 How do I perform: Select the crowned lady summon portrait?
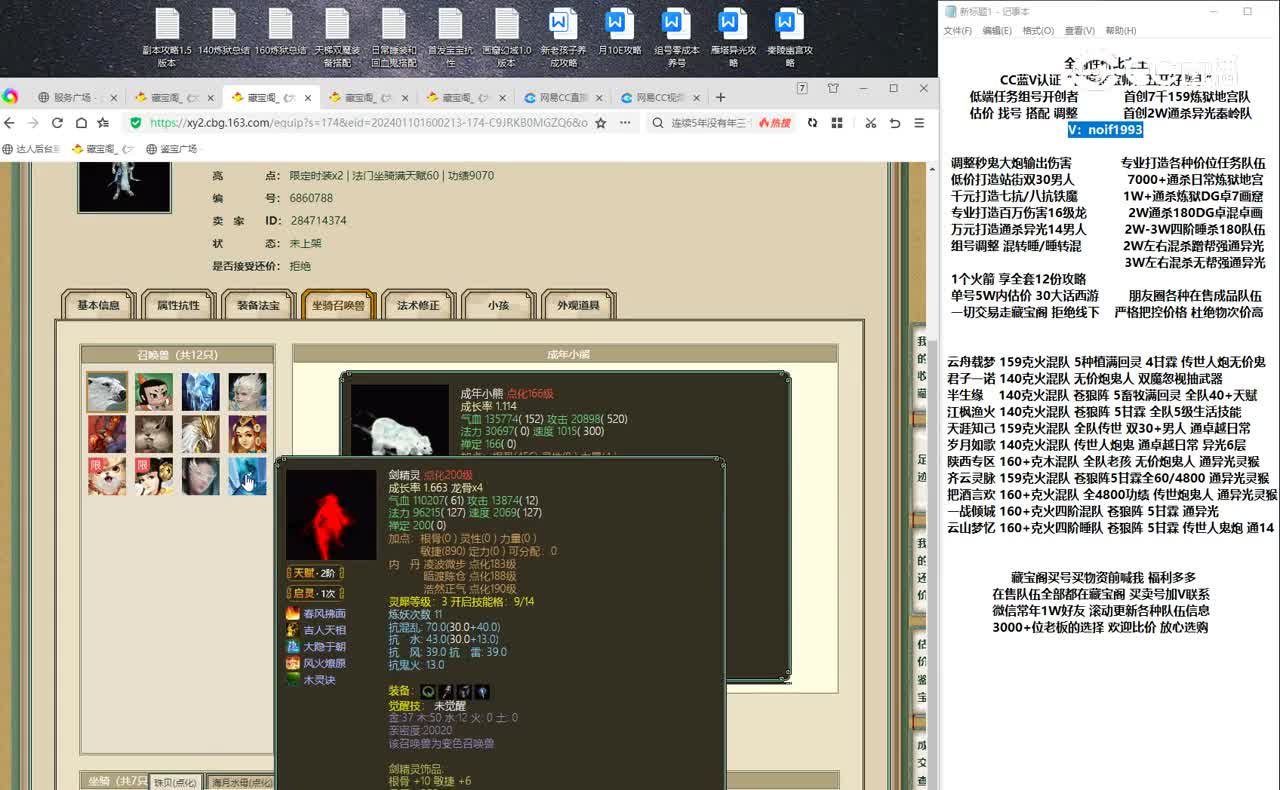247,434
